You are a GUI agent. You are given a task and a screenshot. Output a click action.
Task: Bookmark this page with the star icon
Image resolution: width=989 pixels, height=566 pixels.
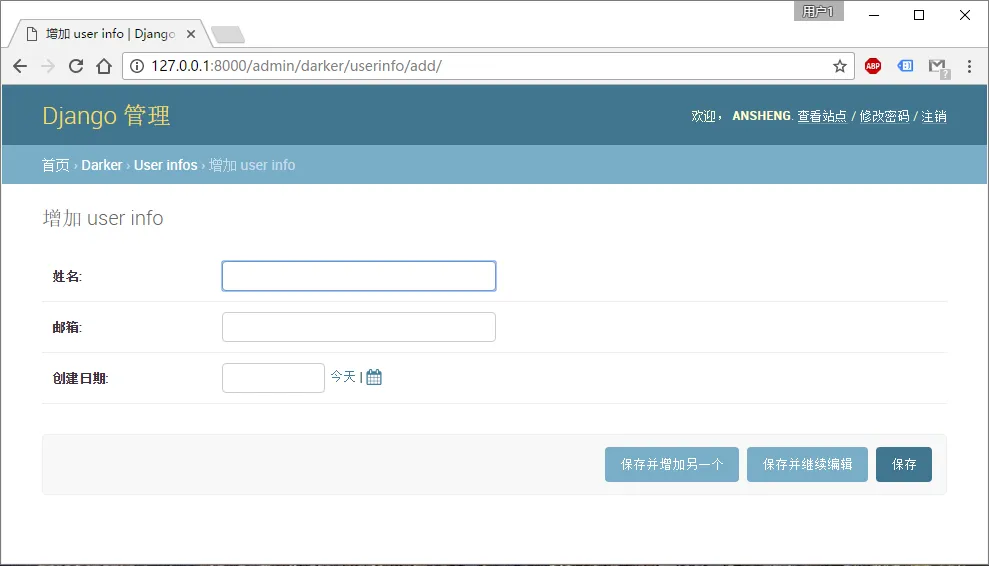coord(840,66)
